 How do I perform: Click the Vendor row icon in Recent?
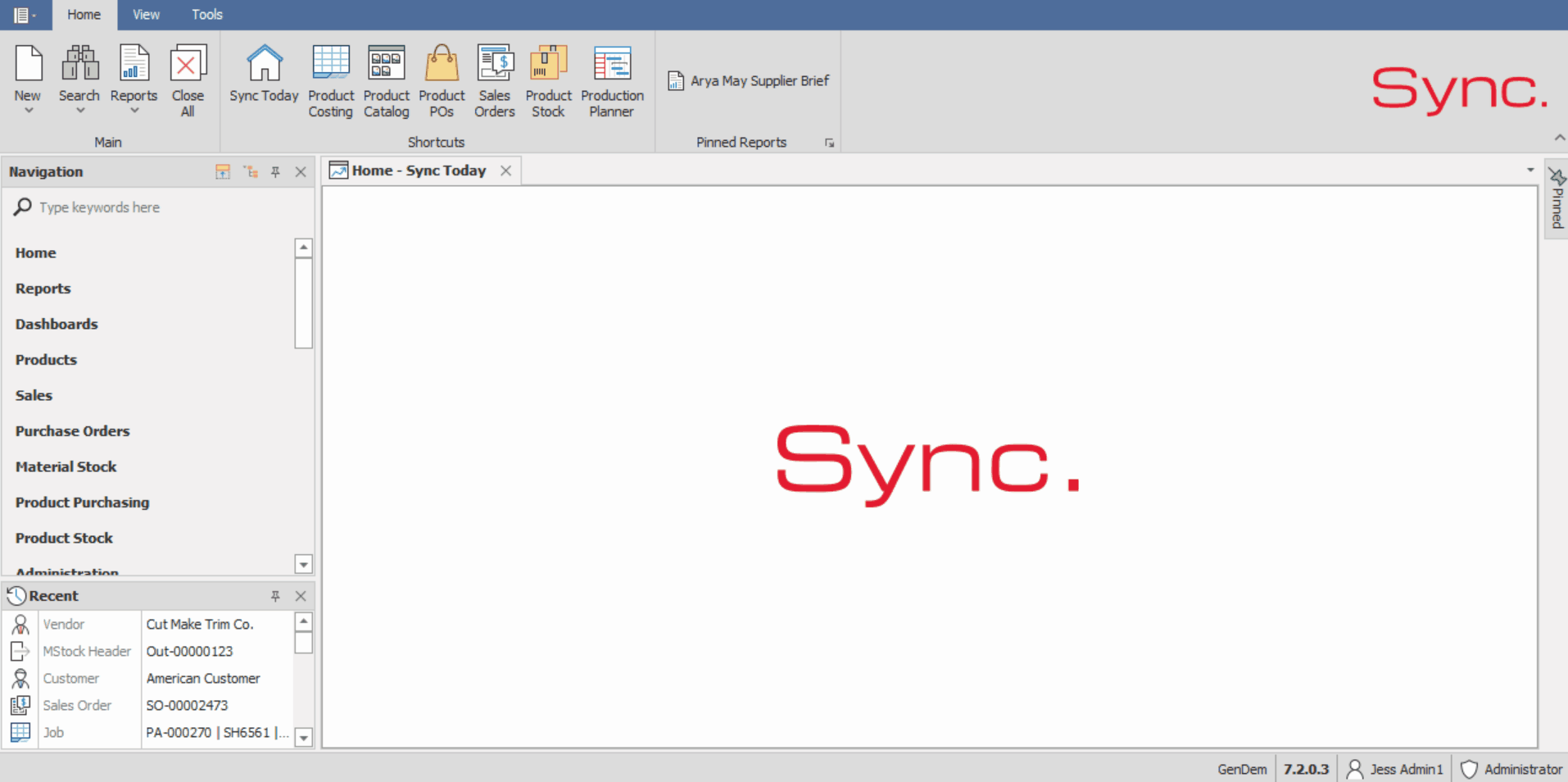[x=20, y=624]
